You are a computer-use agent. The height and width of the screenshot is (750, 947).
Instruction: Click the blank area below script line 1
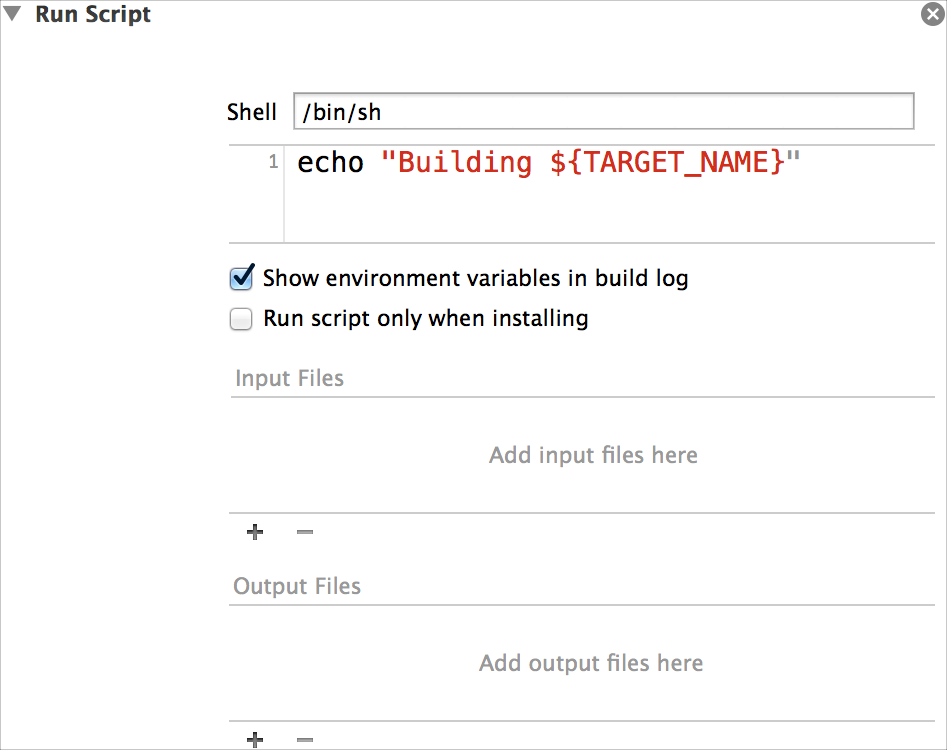(600, 215)
